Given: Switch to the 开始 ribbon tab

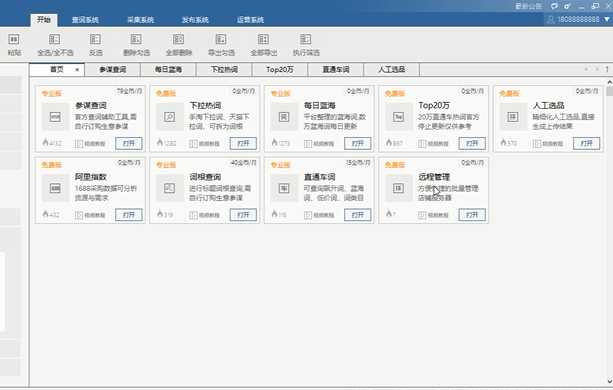Looking at the screenshot, I should click(44, 20).
